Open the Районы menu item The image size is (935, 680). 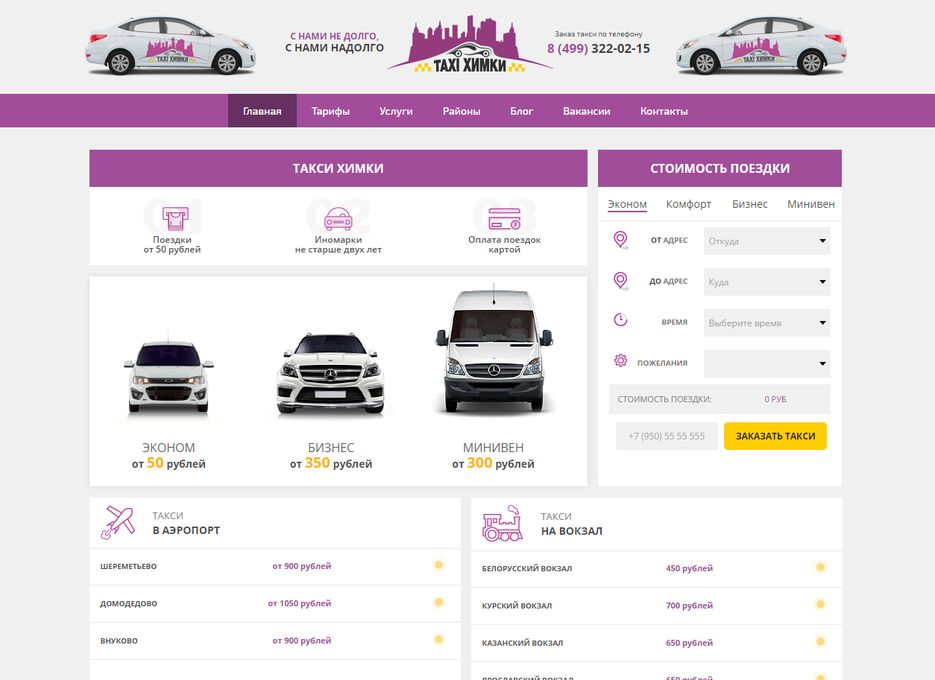tap(462, 111)
